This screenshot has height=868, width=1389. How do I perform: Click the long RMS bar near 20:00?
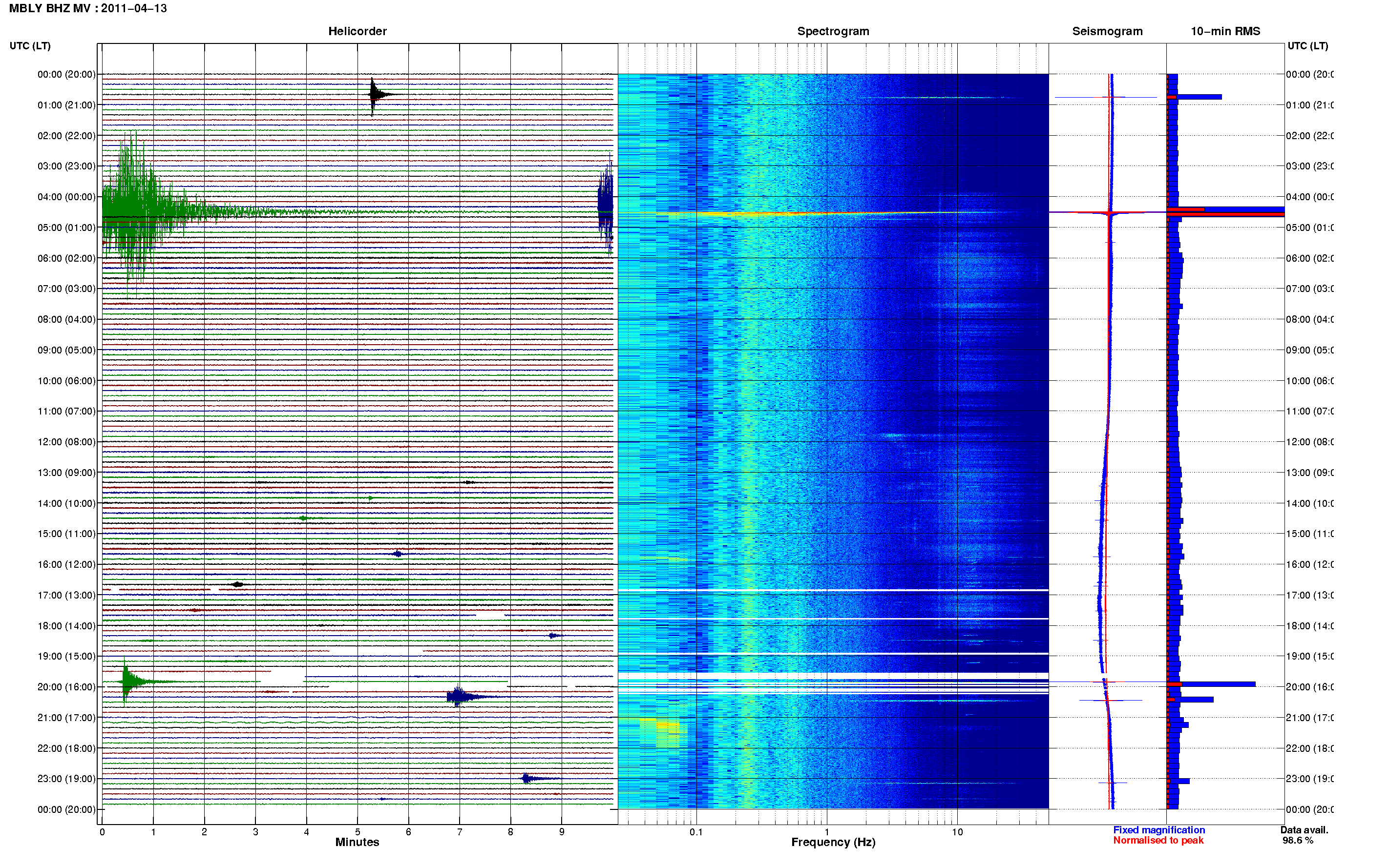pyautogui.click(x=1211, y=684)
